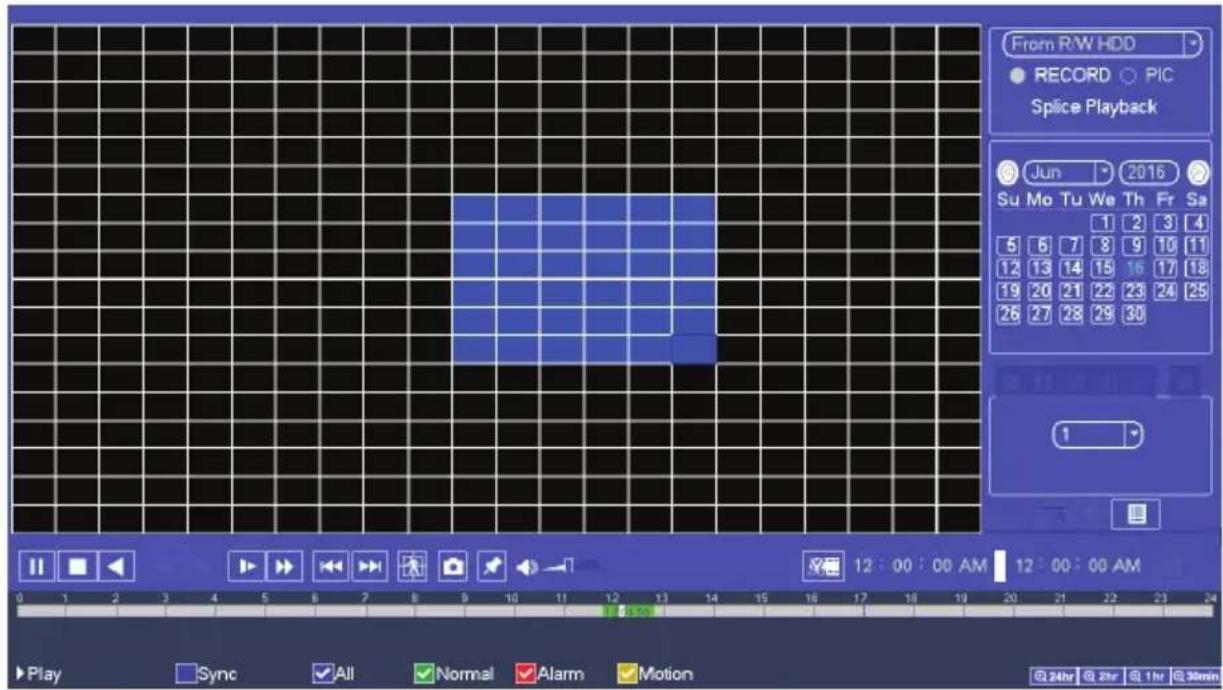The height and width of the screenshot is (690, 1223).
Task: Play video backward with the reverse arrow
Action: (x=115, y=567)
